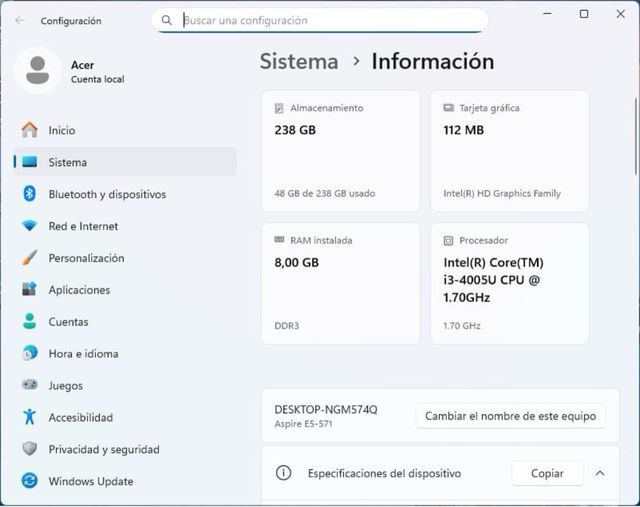Maximize the Configuración window
The width and height of the screenshot is (640, 507).
click(x=584, y=14)
